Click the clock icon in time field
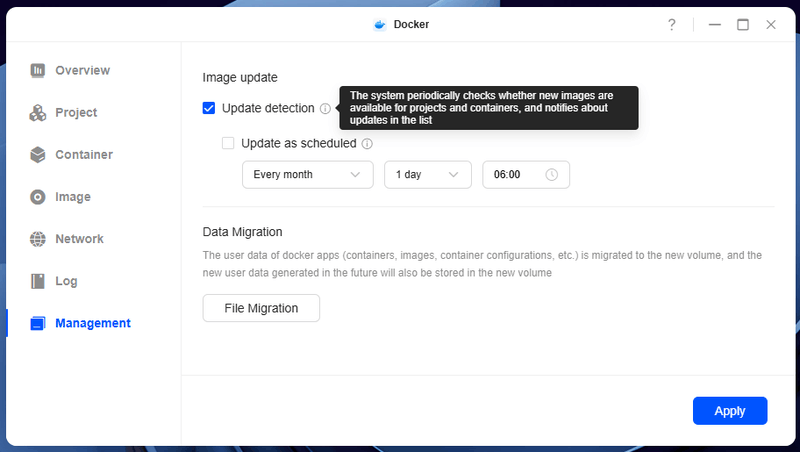Viewport: 800px width, 452px height. (x=551, y=175)
